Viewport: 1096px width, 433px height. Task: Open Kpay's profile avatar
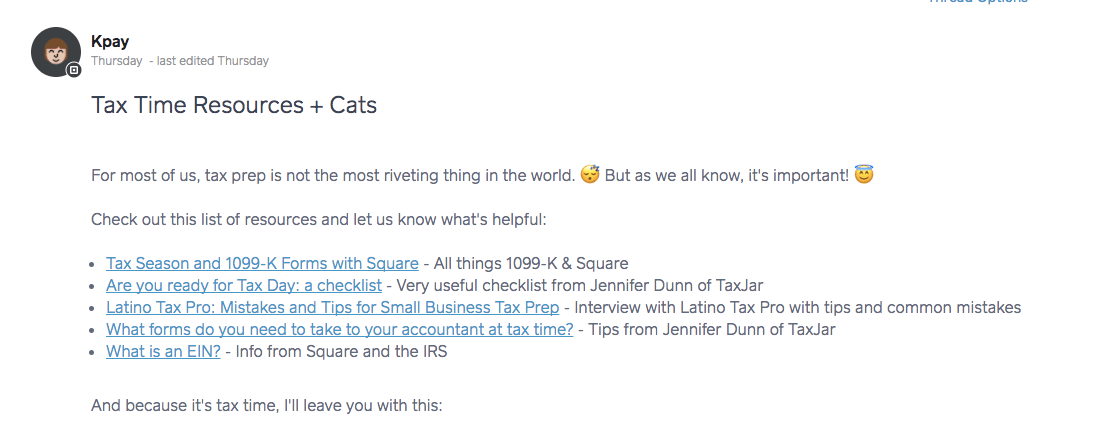coord(56,52)
